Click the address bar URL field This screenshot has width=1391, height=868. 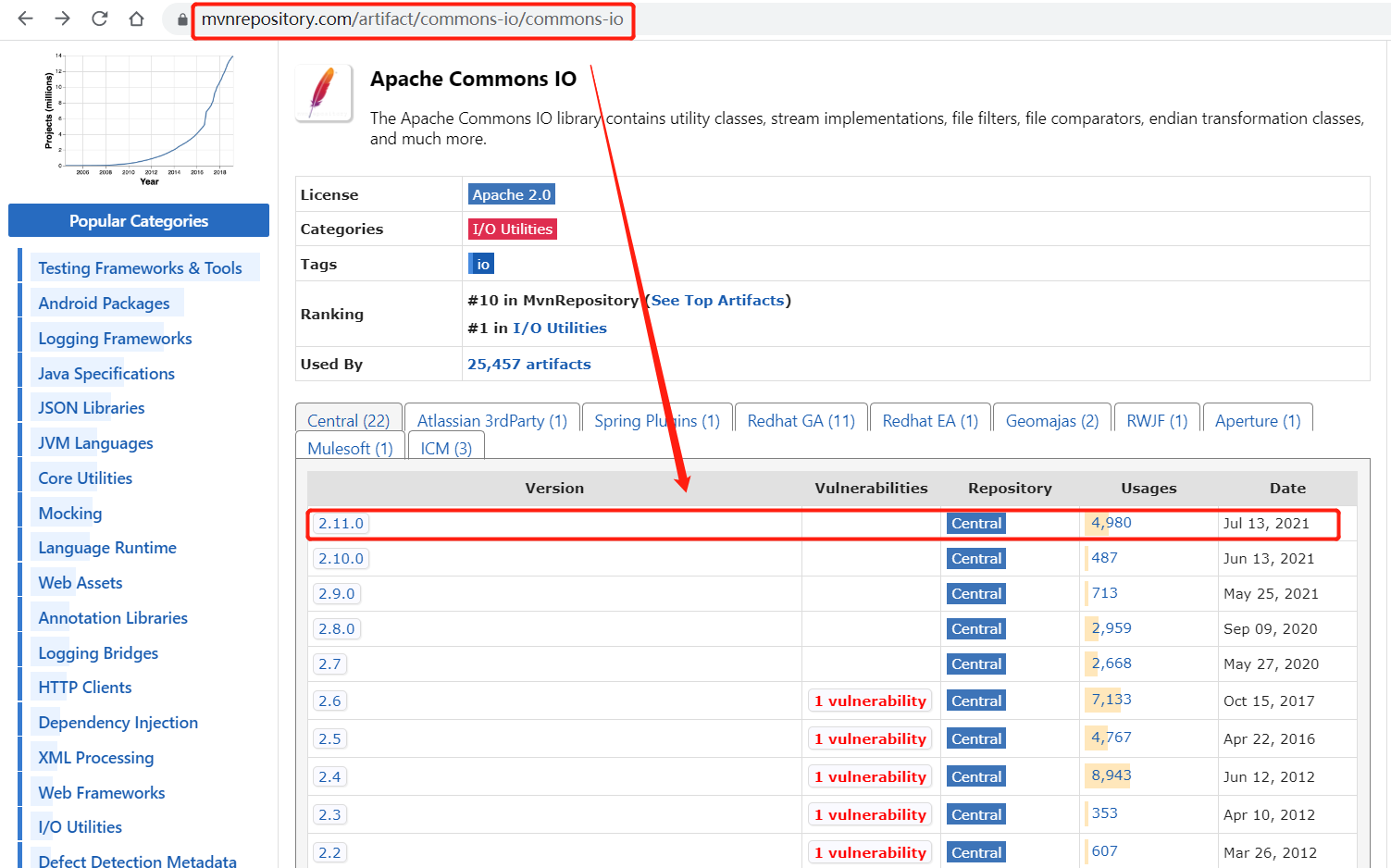click(413, 19)
